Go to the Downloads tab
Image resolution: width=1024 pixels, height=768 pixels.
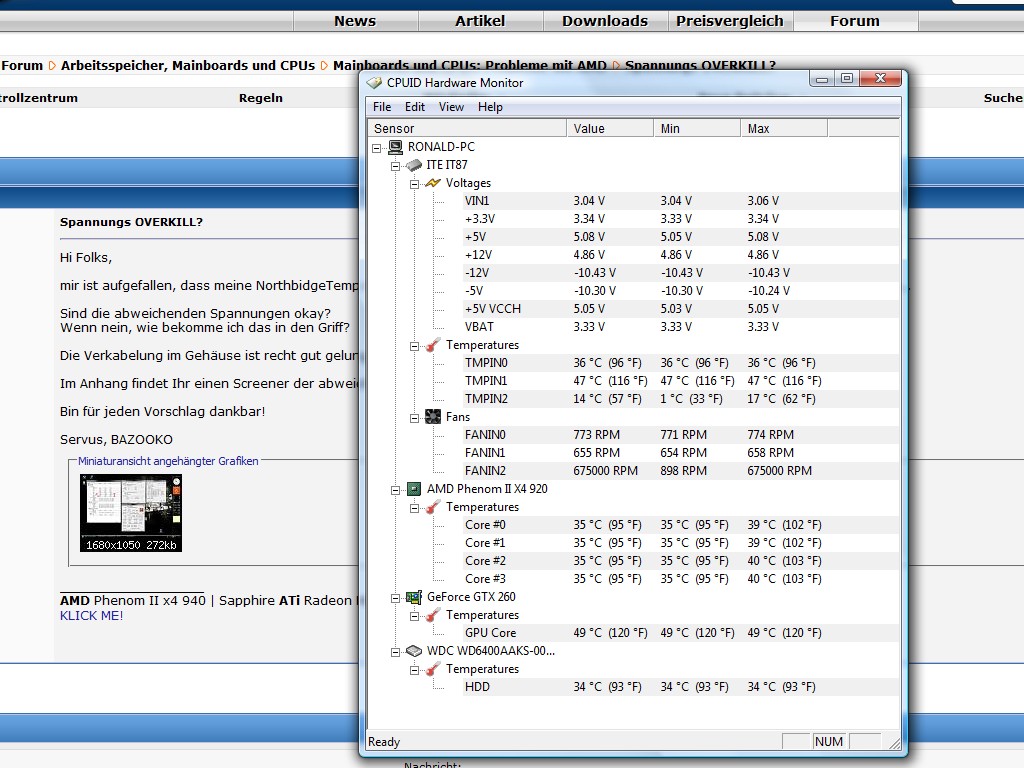pyautogui.click(x=605, y=21)
